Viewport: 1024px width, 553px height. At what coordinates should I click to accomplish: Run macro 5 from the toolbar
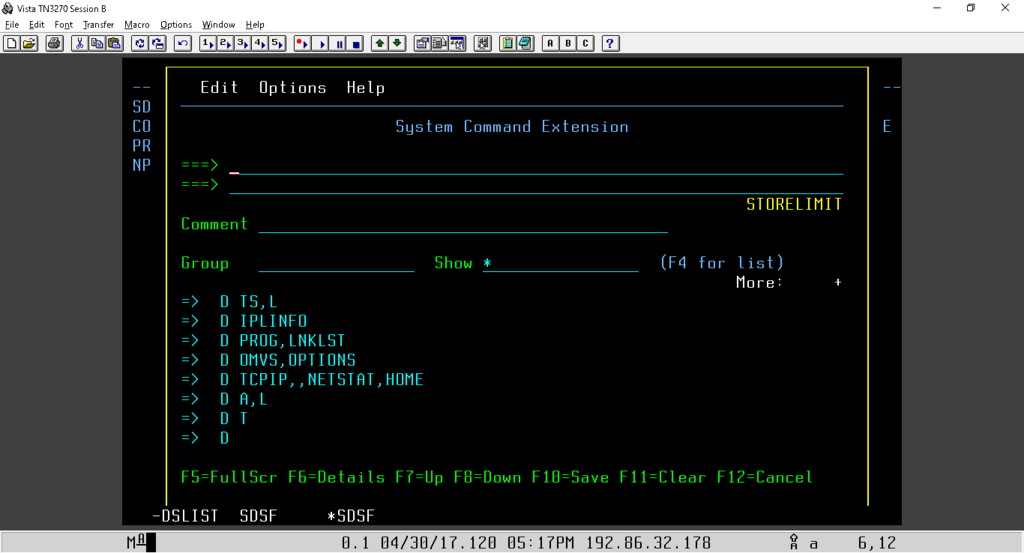click(x=278, y=44)
